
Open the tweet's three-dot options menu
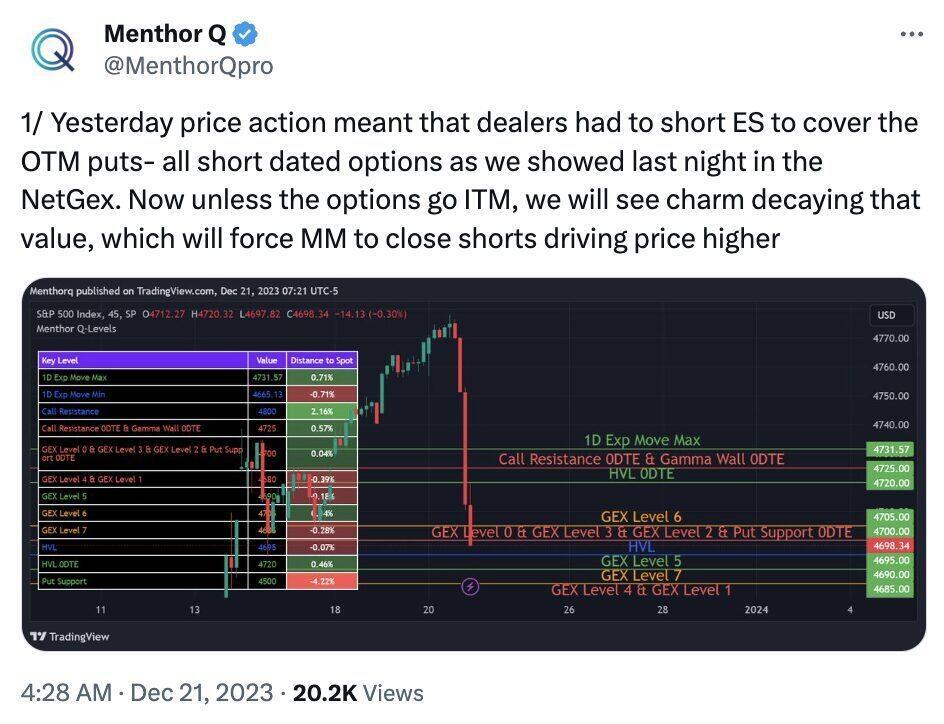click(x=911, y=33)
